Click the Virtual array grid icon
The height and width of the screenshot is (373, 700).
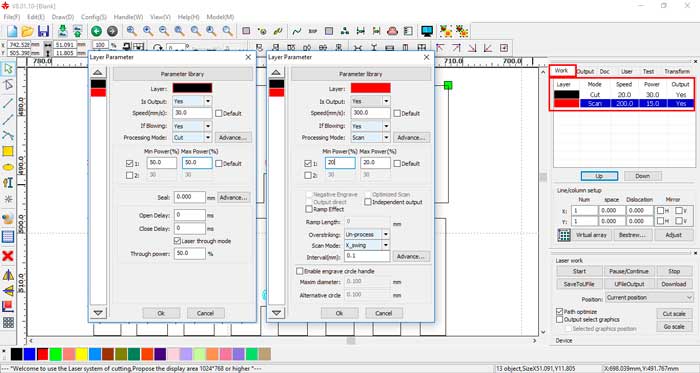click(564, 235)
